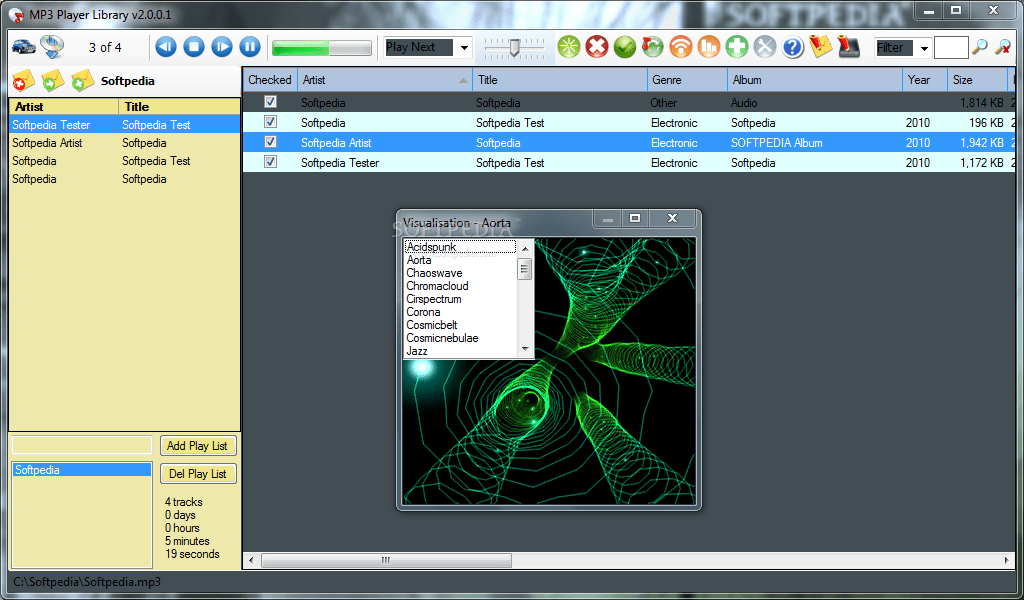Viewport: 1024px width, 600px height.
Task: Click track list scroll-right arrow
Action: 1006,560
